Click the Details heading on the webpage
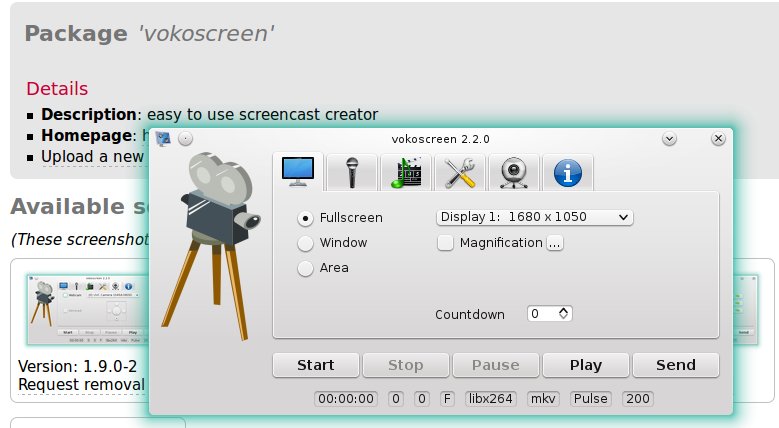The height and width of the screenshot is (428, 779). pyautogui.click(x=57, y=88)
